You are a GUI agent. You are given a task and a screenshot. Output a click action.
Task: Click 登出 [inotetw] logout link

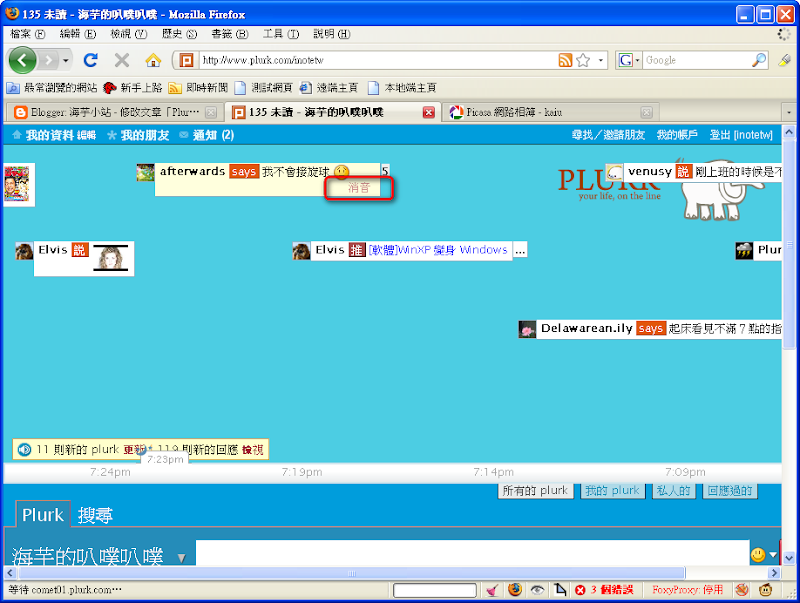pos(741,135)
